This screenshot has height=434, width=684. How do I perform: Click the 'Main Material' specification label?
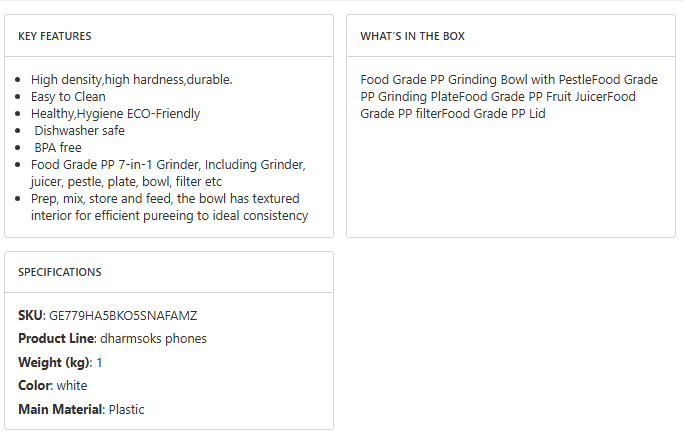(x=60, y=409)
